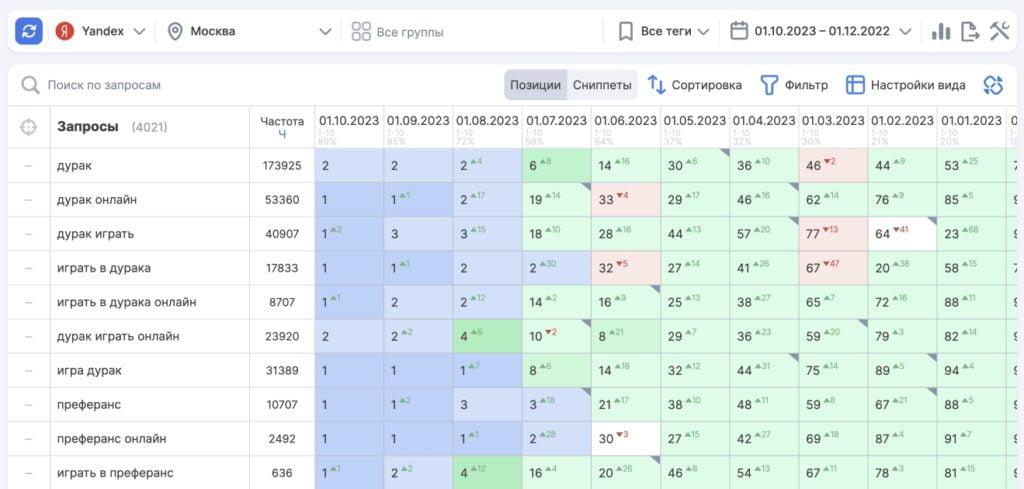This screenshot has height=489, width=1024.
Task: Click the Все группы grid icon
Action: (x=361, y=31)
